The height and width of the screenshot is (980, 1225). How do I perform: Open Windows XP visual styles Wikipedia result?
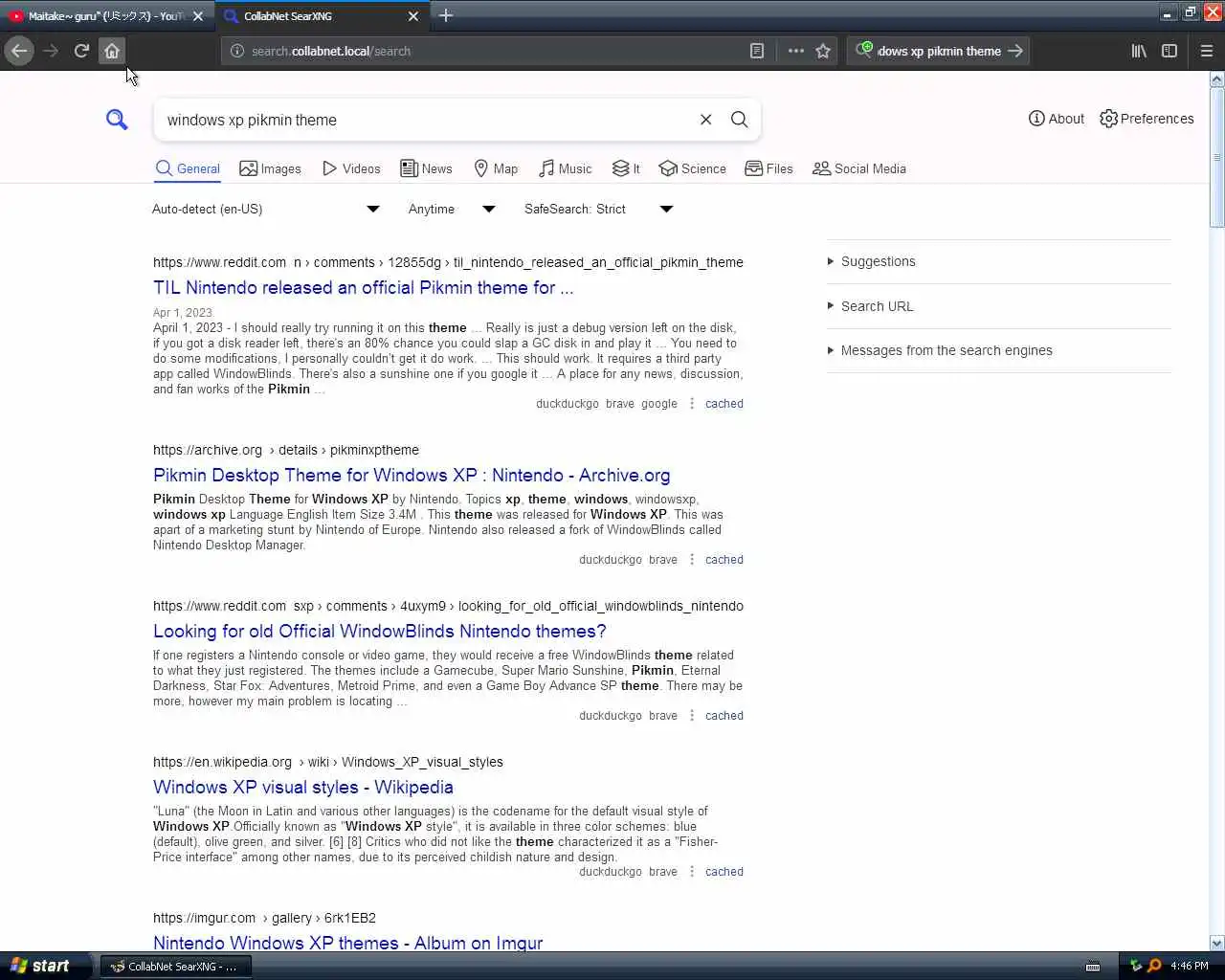[x=303, y=787]
